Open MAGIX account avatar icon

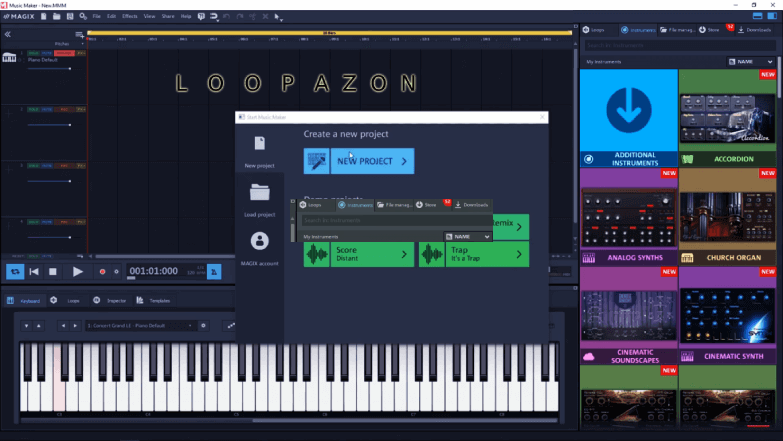[x=260, y=241]
